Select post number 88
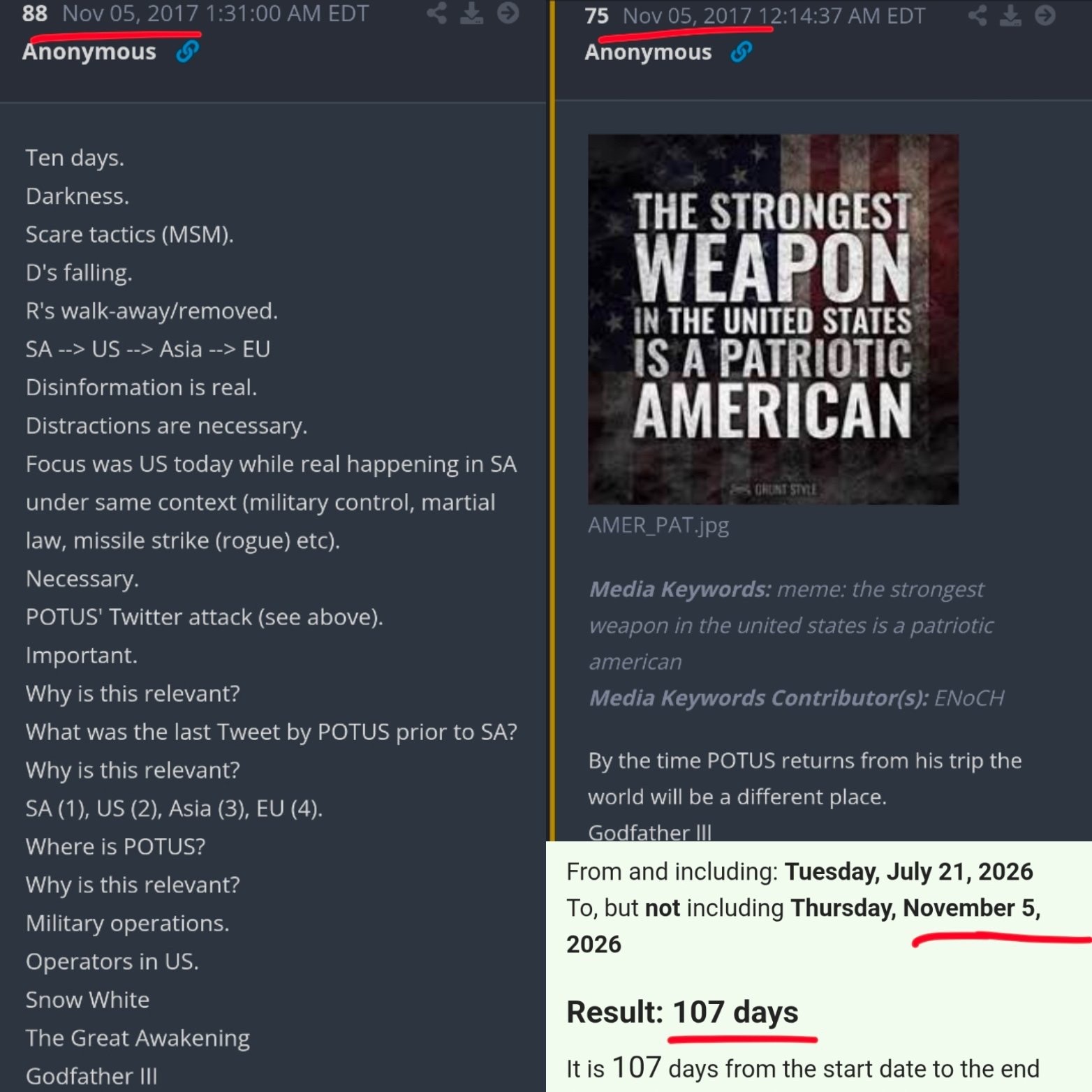This screenshot has height=1092, width=1092. (x=35, y=13)
